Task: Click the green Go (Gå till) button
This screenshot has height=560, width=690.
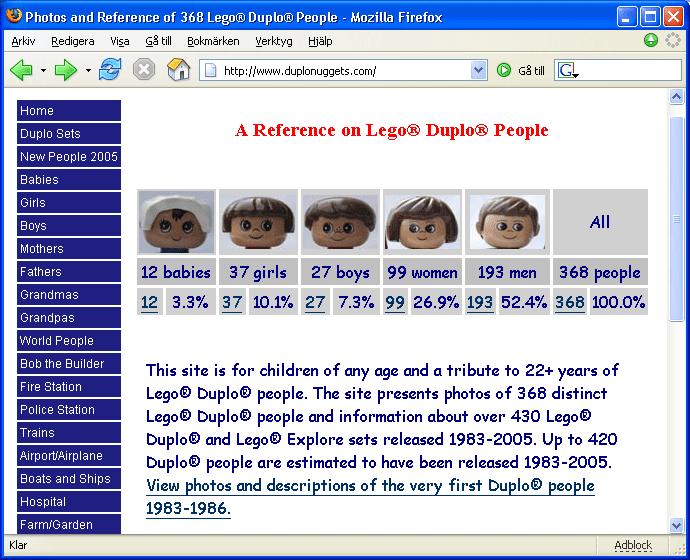Action: click(503, 70)
